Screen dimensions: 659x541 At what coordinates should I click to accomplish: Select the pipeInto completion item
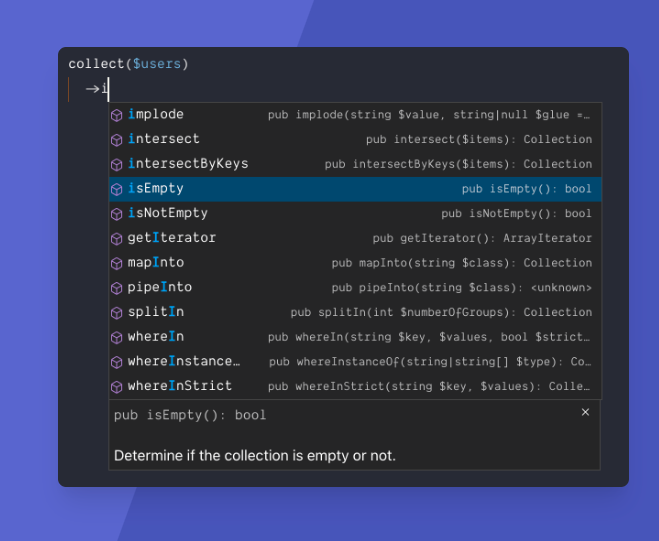(355, 288)
